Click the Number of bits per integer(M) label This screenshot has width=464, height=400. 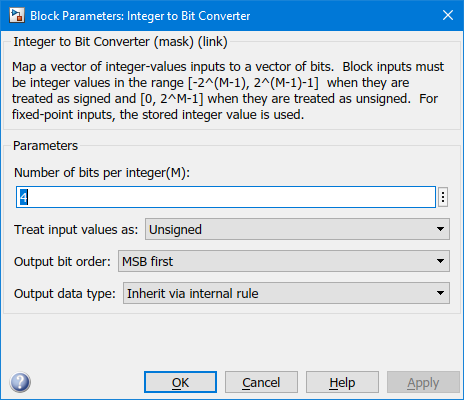(102, 173)
